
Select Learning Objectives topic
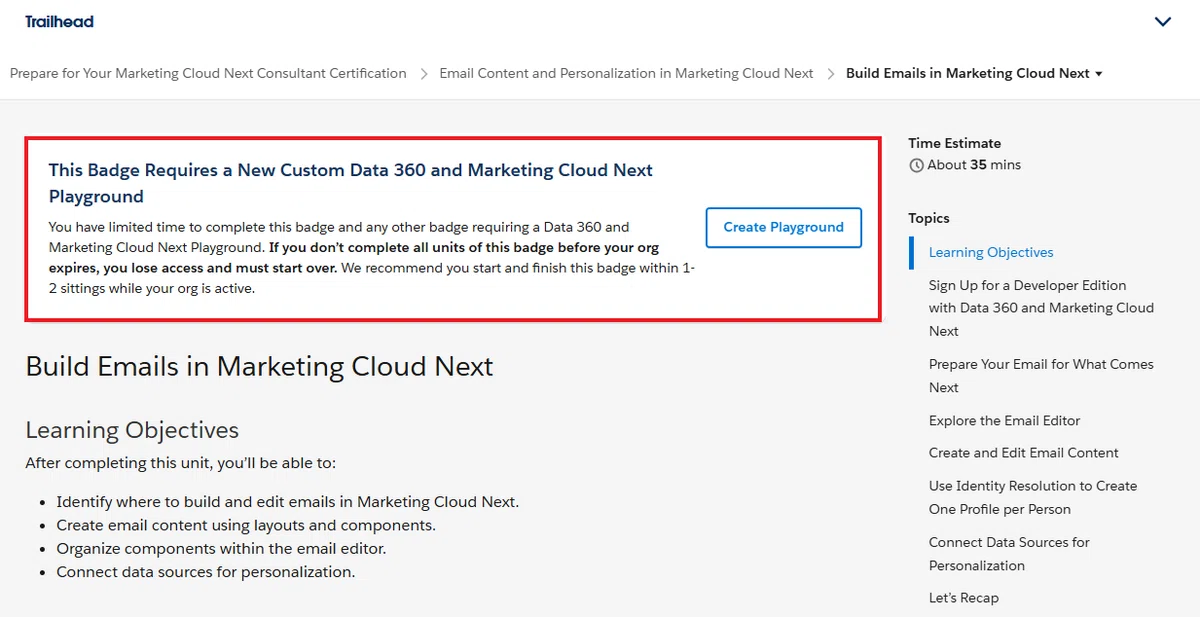click(991, 252)
